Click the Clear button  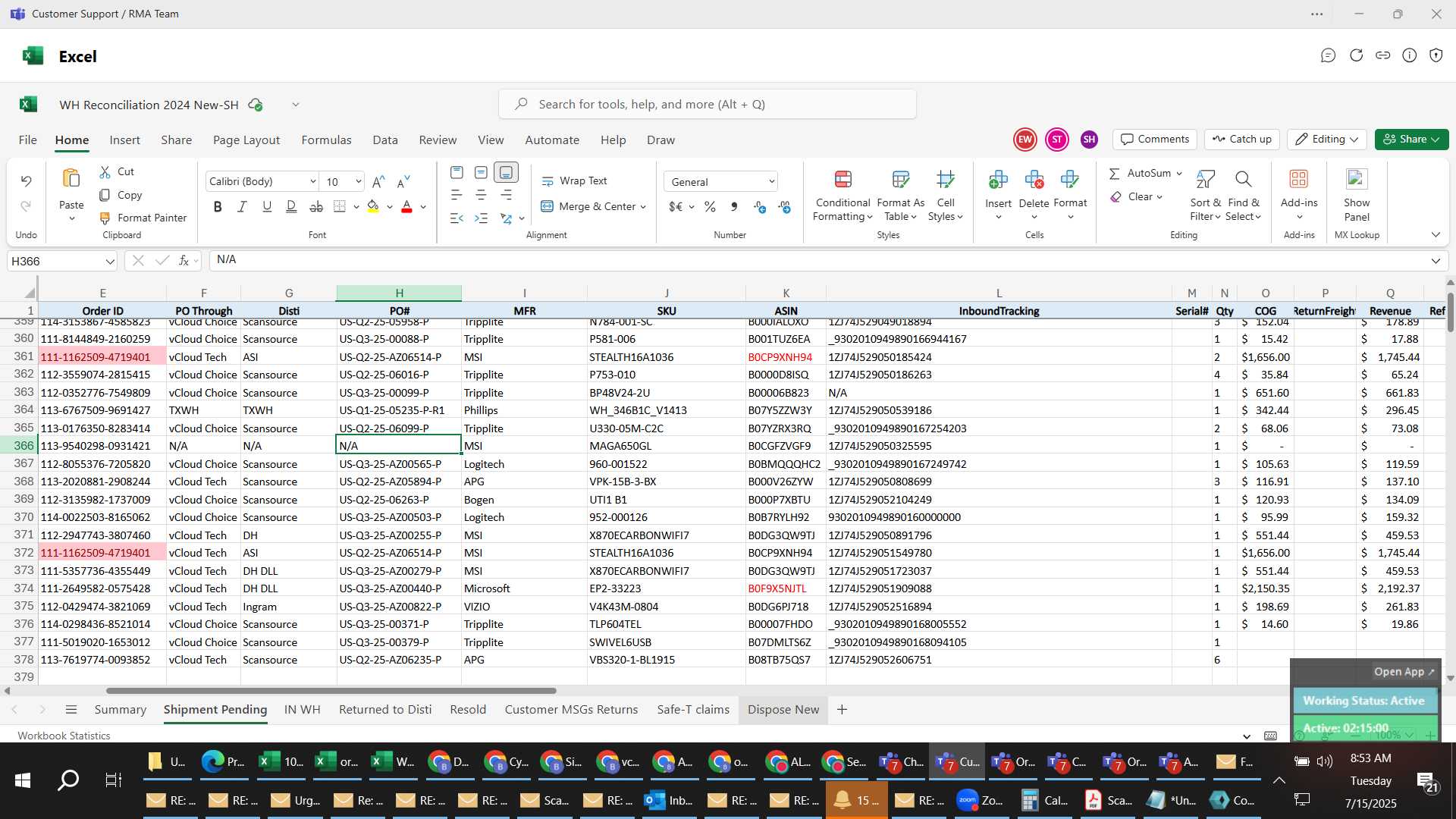(x=1136, y=197)
